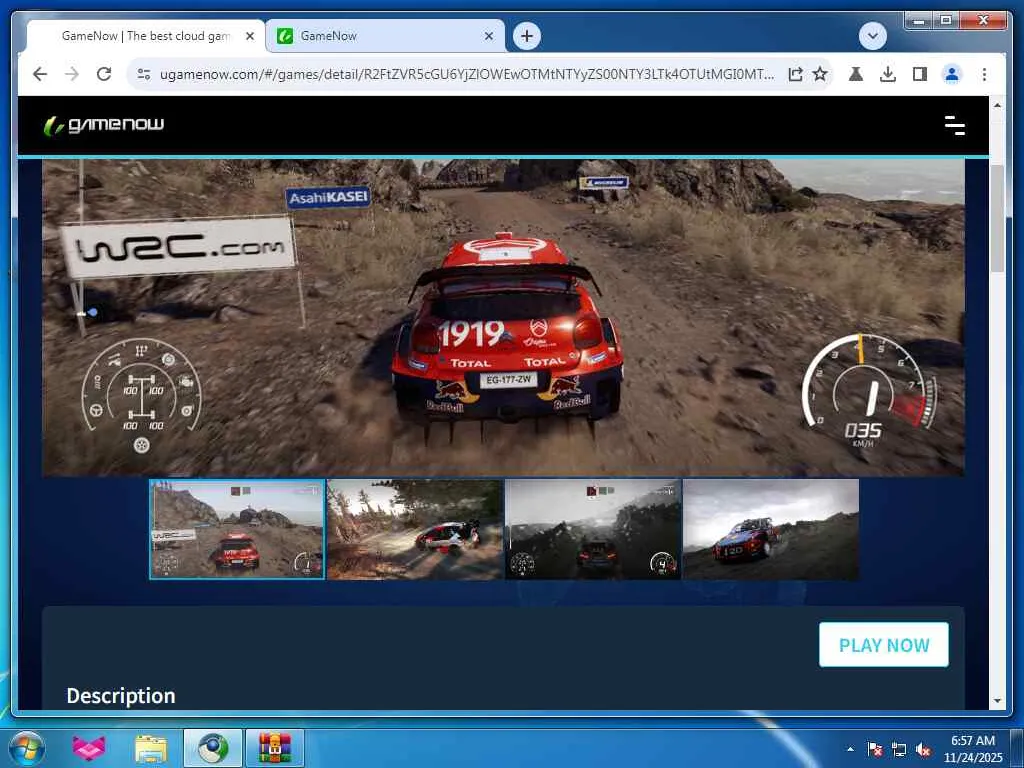The height and width of the screenshot is (768, 1024).
Task: Click the muted volume tray icon
Action: point(923,749)
